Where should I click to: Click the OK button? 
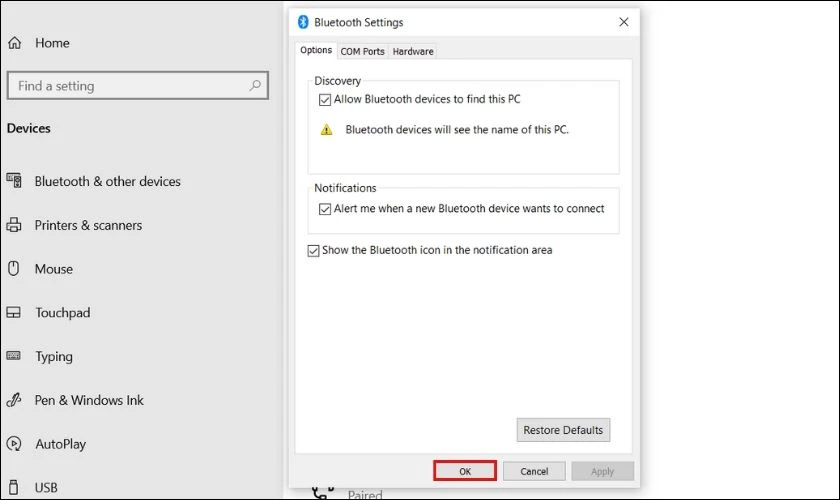tap(465, 471)
